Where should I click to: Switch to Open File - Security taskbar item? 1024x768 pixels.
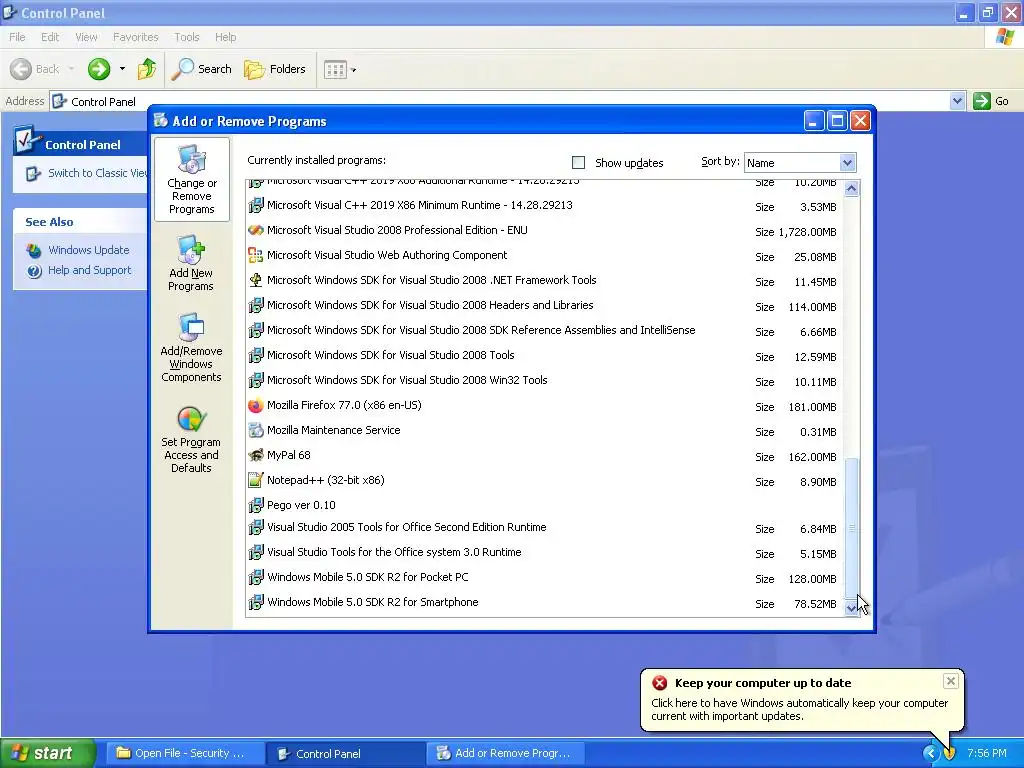pyautogui.click(x=185, y=753)
